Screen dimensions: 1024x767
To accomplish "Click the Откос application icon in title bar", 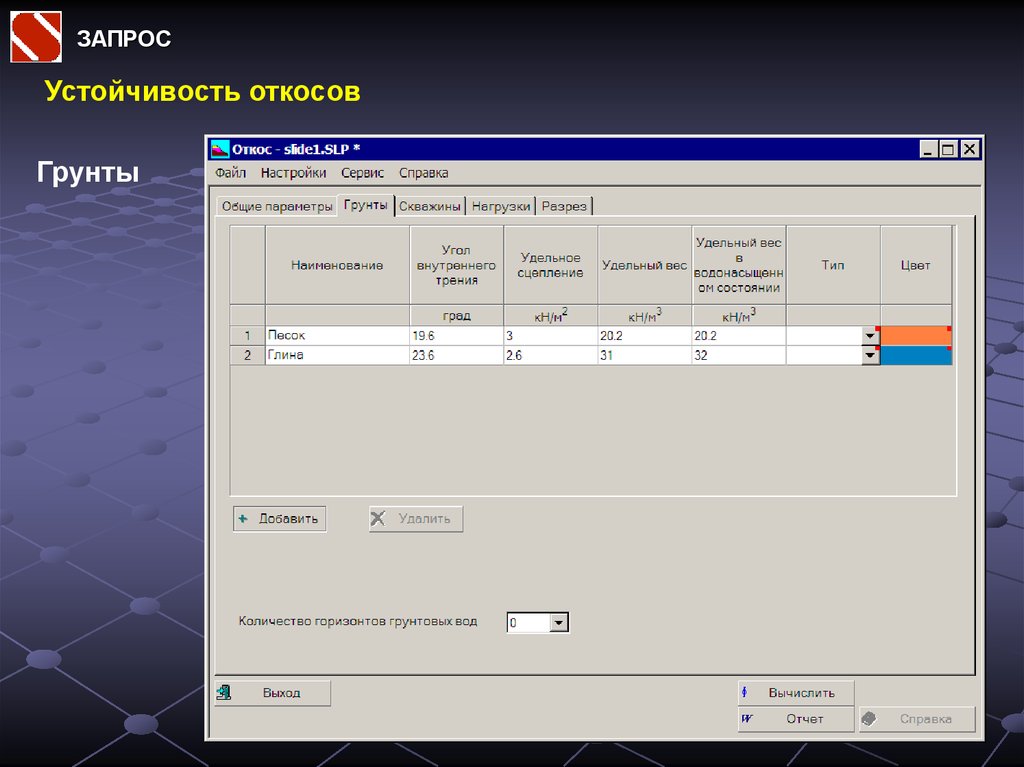I will (219, 149).
